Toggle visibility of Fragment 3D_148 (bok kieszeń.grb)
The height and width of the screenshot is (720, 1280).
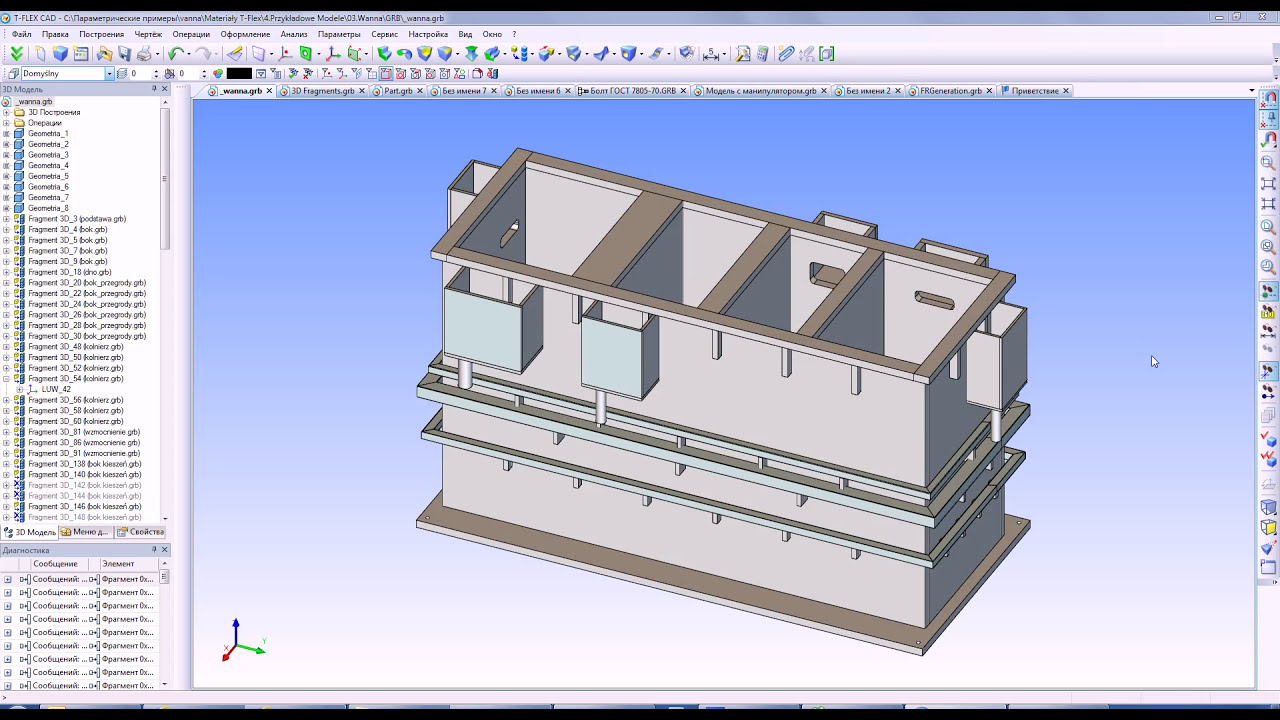coord(18,517)
